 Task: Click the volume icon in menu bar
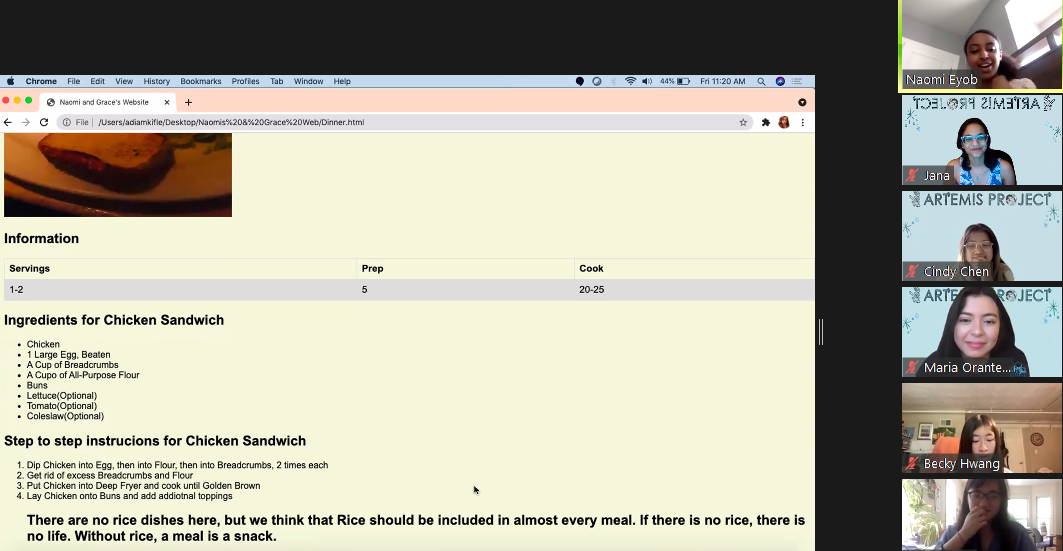[647, 81]
